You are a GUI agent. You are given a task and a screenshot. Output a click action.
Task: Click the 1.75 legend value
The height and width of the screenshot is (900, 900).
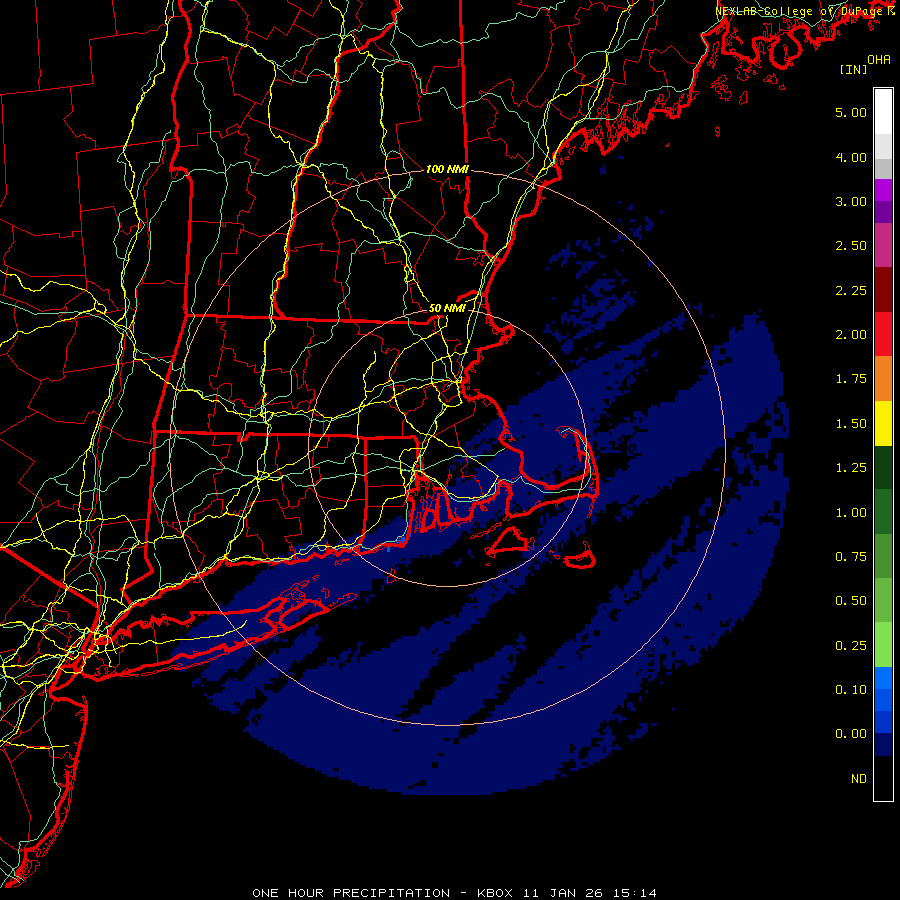pos(851,379)
